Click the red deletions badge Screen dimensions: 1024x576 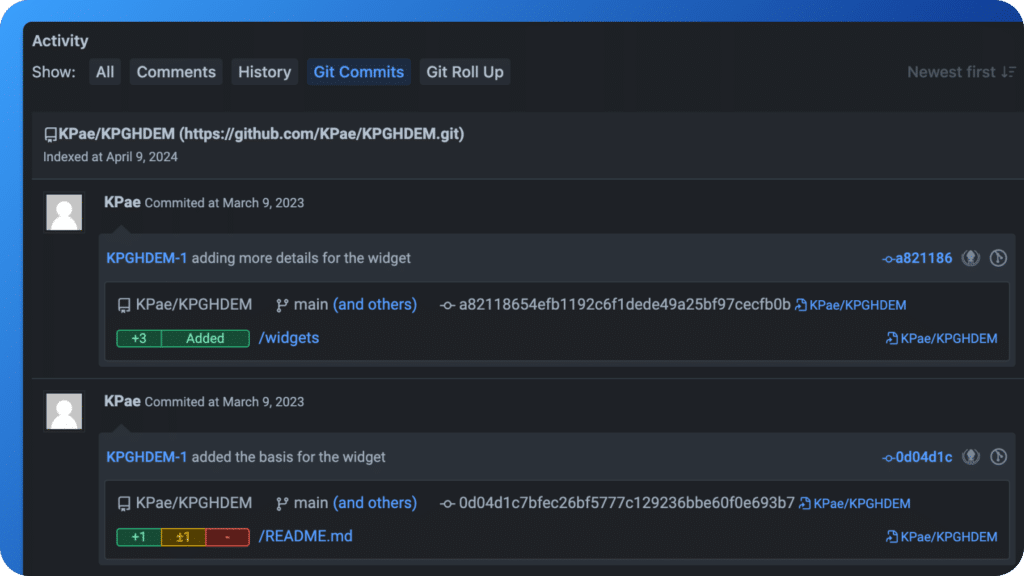[227, 537]
